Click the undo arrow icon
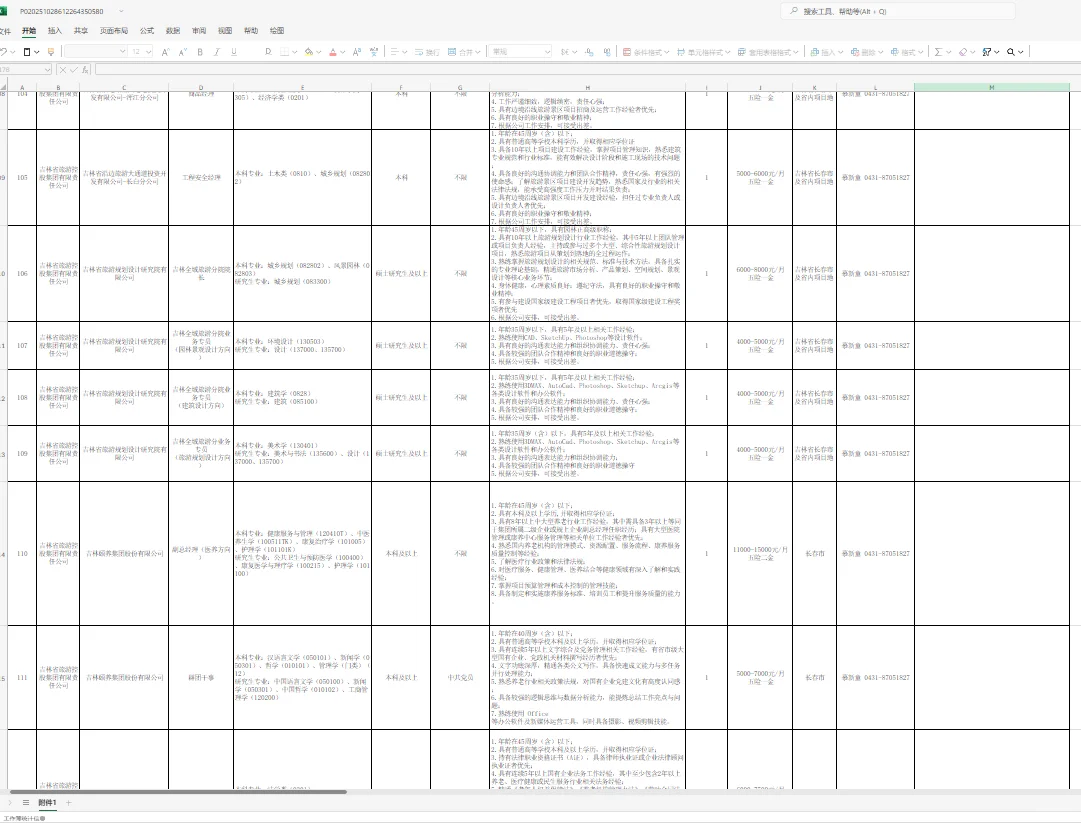This screenshot has width=1081, height=823. tap(4, 52)
